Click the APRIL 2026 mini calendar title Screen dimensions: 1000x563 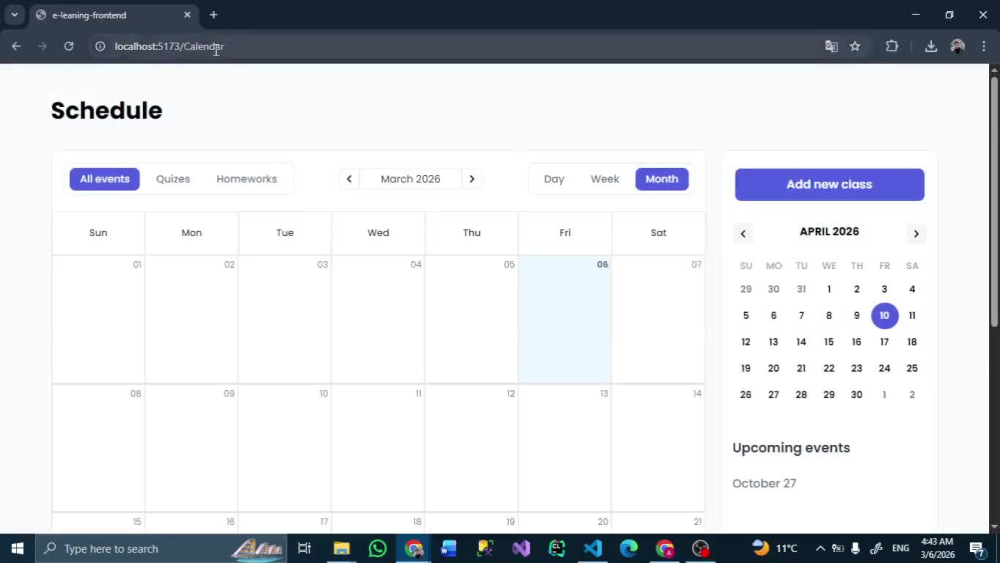(x=829, y=231)
